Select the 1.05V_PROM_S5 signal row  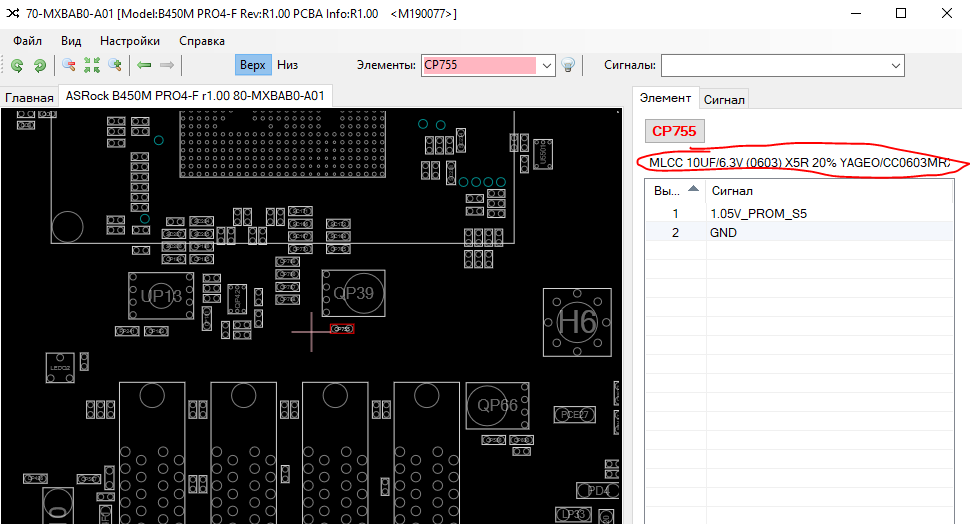[758, 213]
